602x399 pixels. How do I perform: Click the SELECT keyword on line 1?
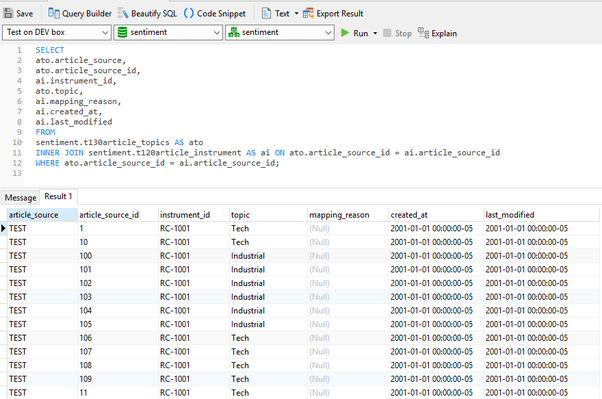point(50,50)
